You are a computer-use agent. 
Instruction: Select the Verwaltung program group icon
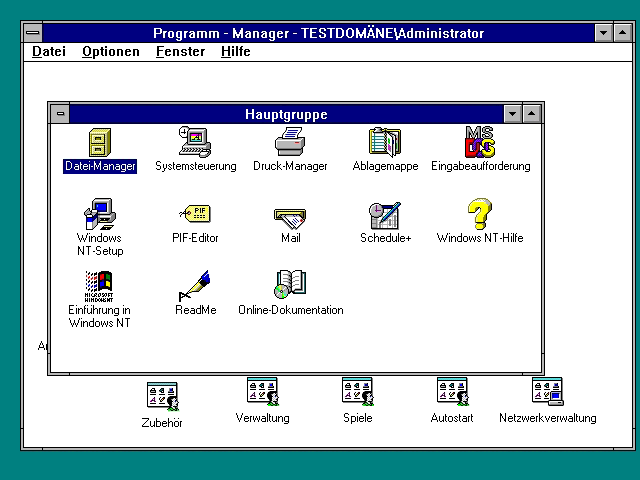262,392
